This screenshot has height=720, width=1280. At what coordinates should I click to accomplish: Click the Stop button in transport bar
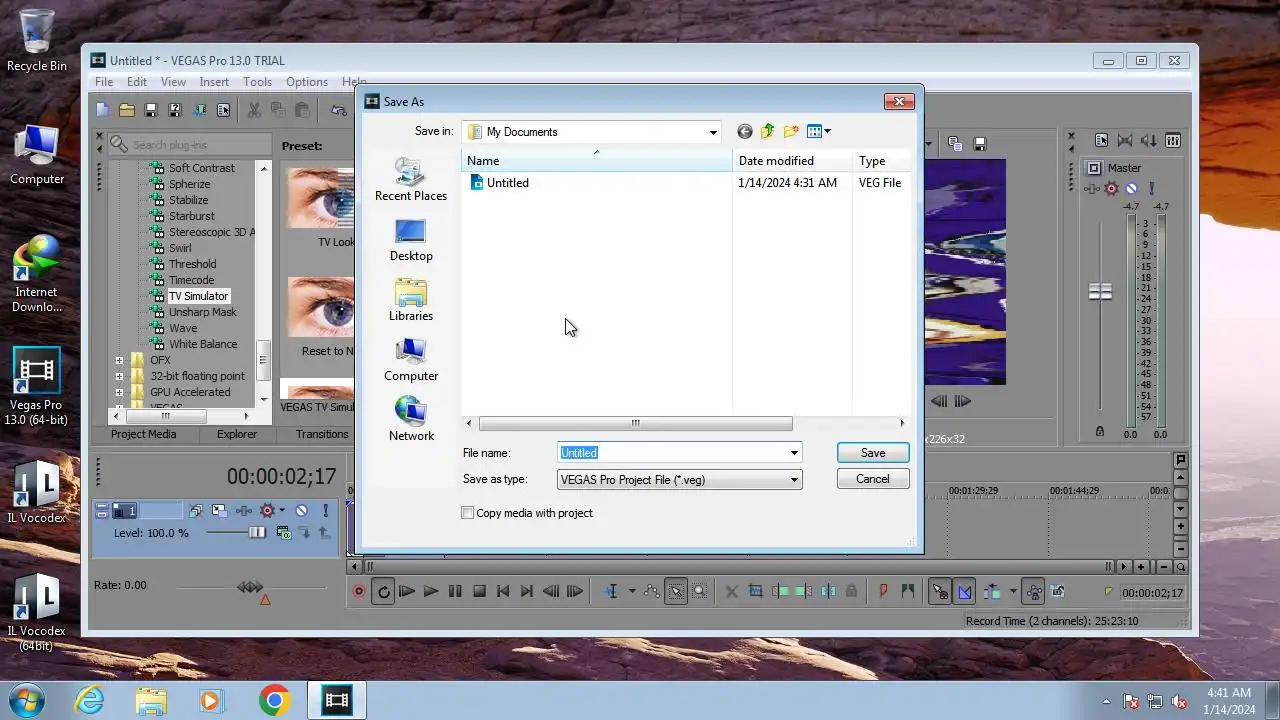pos(479,592)
